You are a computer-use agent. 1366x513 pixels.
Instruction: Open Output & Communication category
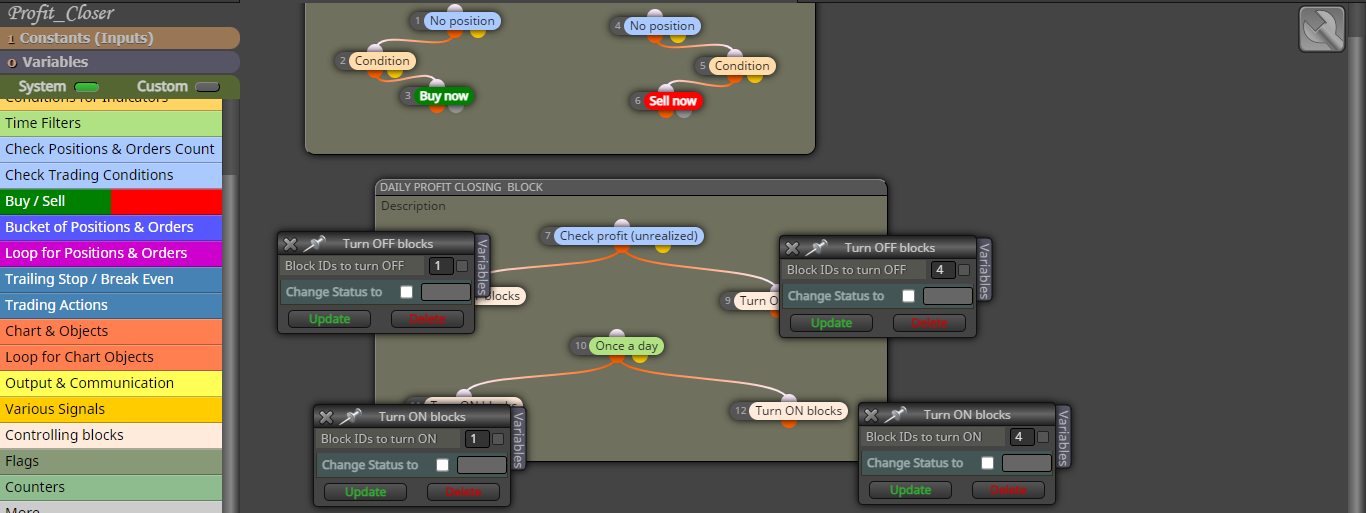[x=111, y=384]
